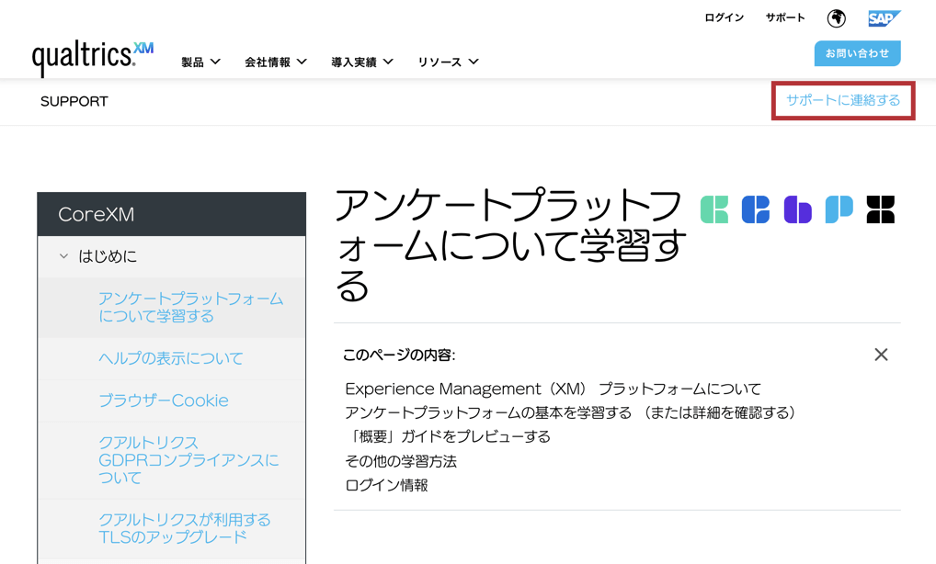The width and height of the screenshot is (936, 564).
Task: Jump to アンケートプラットフォームの基本を学習する section
Action: pyautogui.click(x=571, y=412)
